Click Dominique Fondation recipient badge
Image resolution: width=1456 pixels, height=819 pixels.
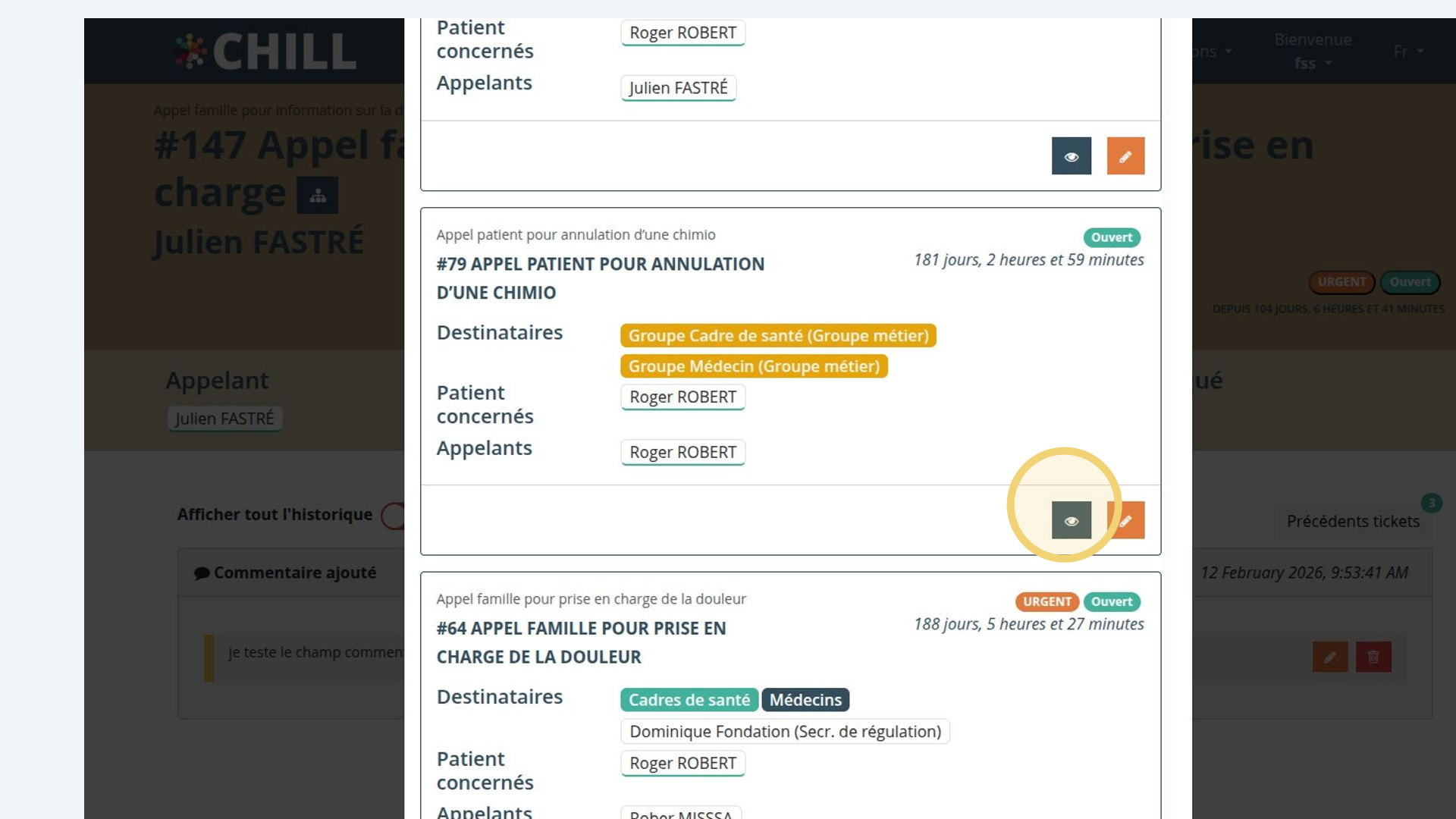coord(785,732)
